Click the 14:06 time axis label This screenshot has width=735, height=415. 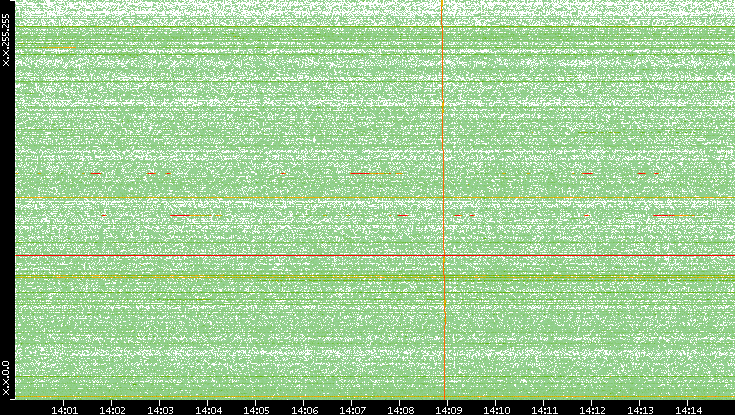coord(304,410)
